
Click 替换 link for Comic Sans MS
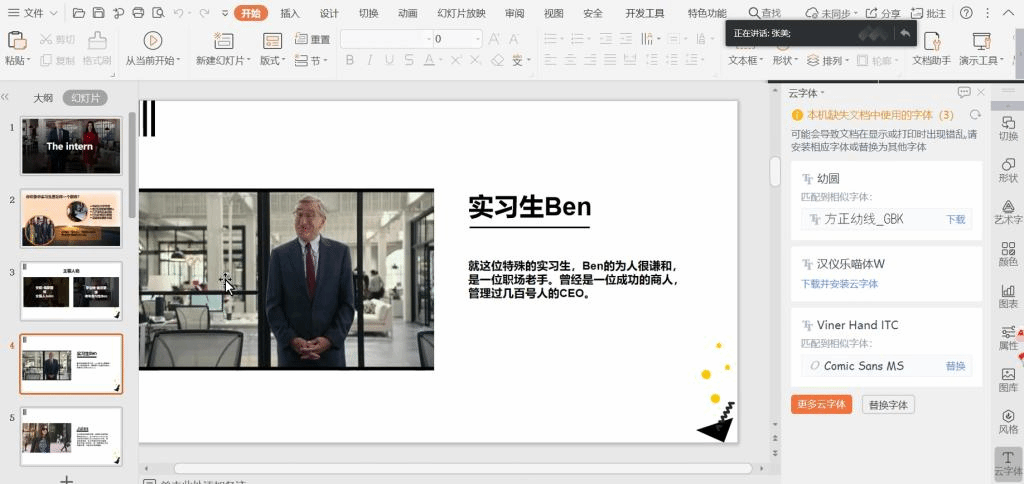click(955, 366)
